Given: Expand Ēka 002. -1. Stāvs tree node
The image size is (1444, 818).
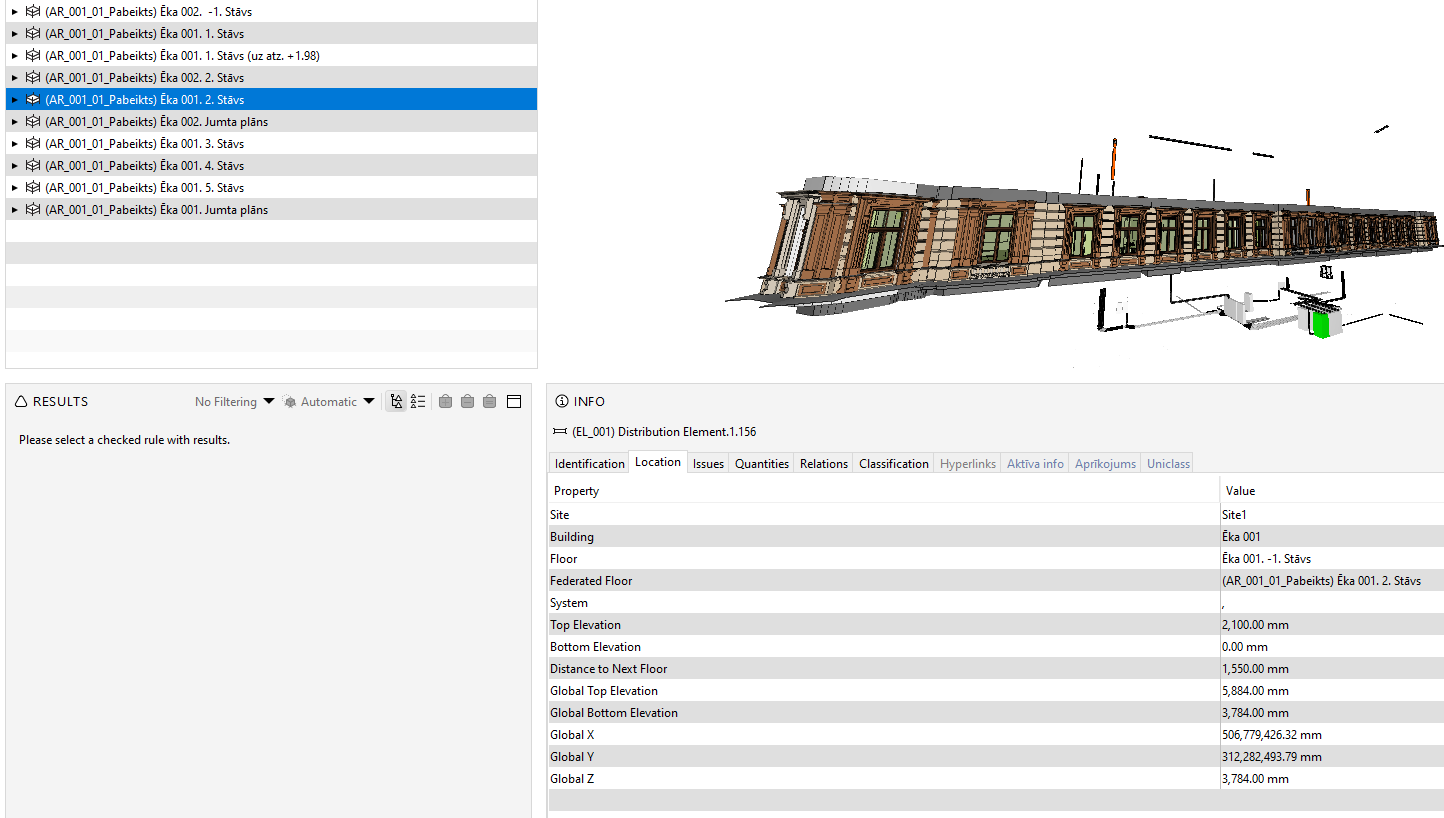Looking at the screenshot, I should pyautogui.click(x=14, y=12).
